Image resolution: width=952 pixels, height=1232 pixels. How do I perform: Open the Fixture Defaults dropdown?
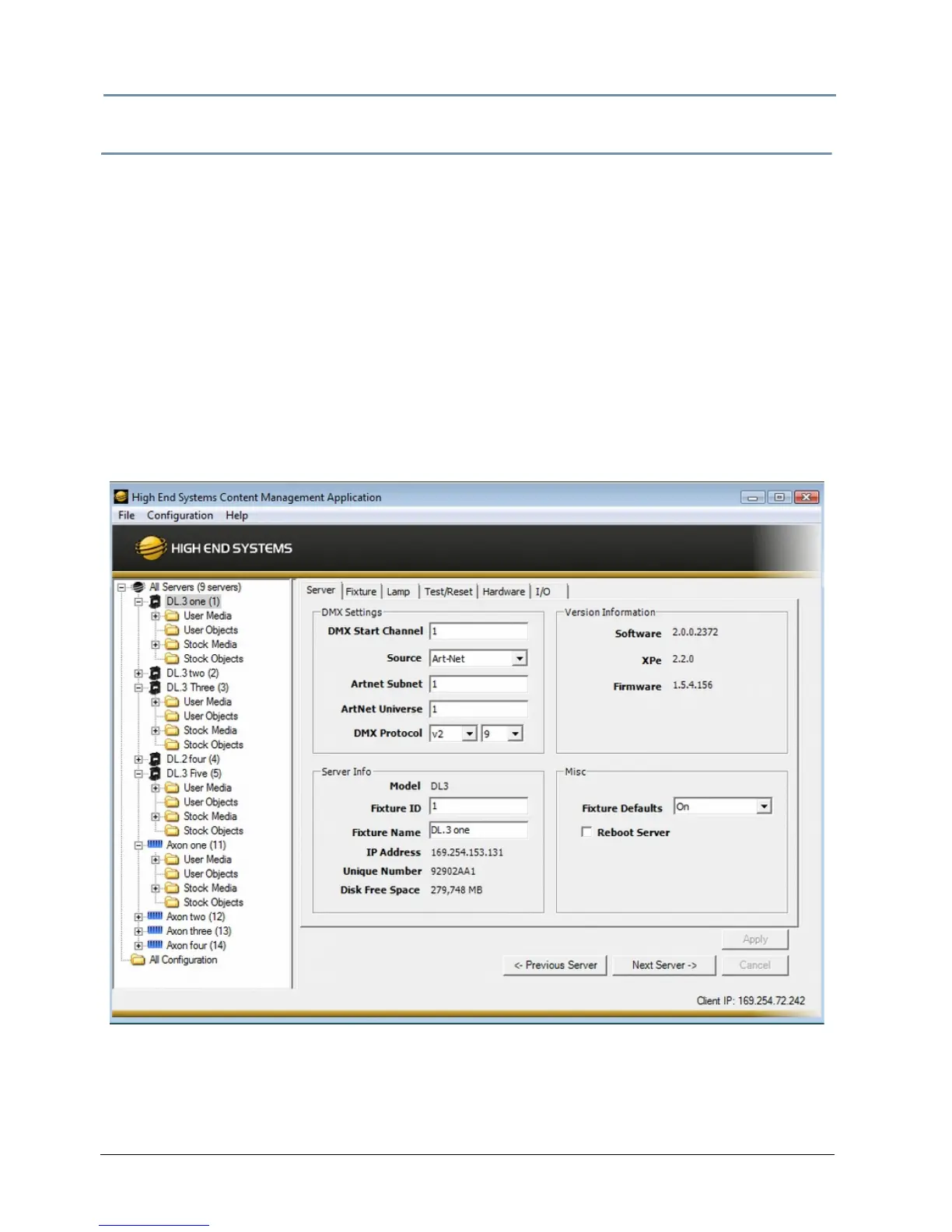[765, 807]
